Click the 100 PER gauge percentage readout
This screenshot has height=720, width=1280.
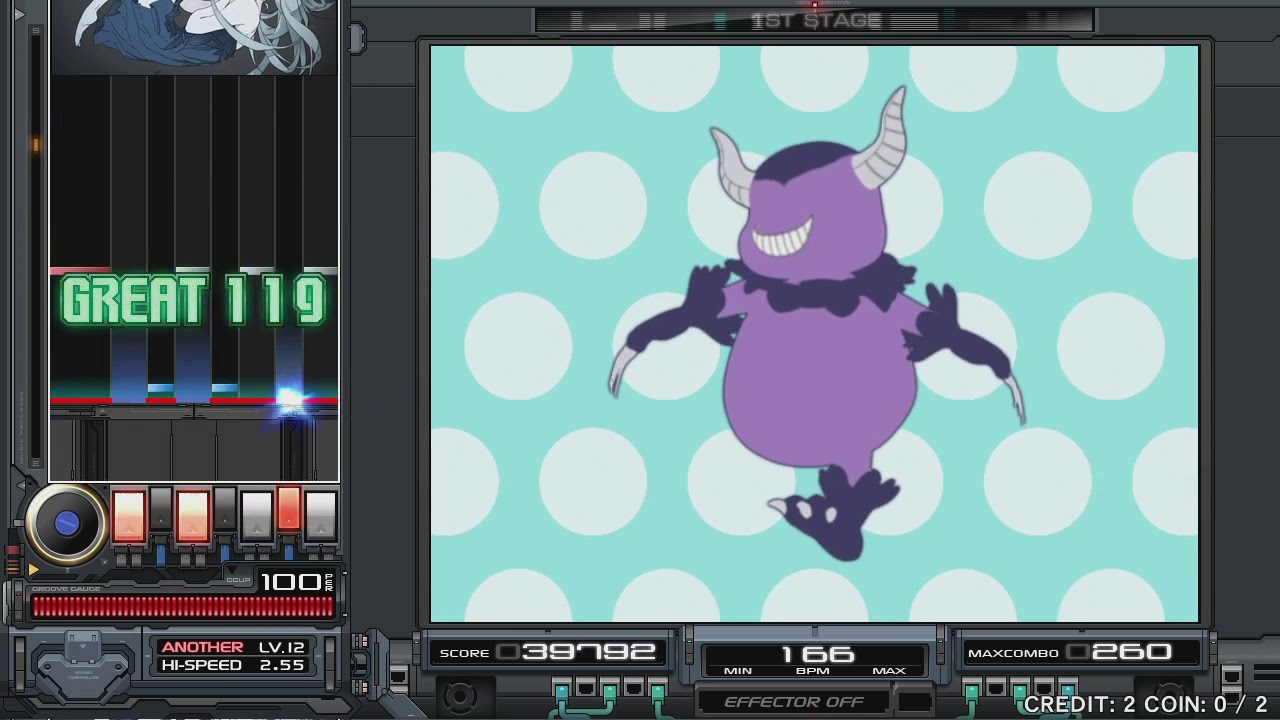(298, 582)
